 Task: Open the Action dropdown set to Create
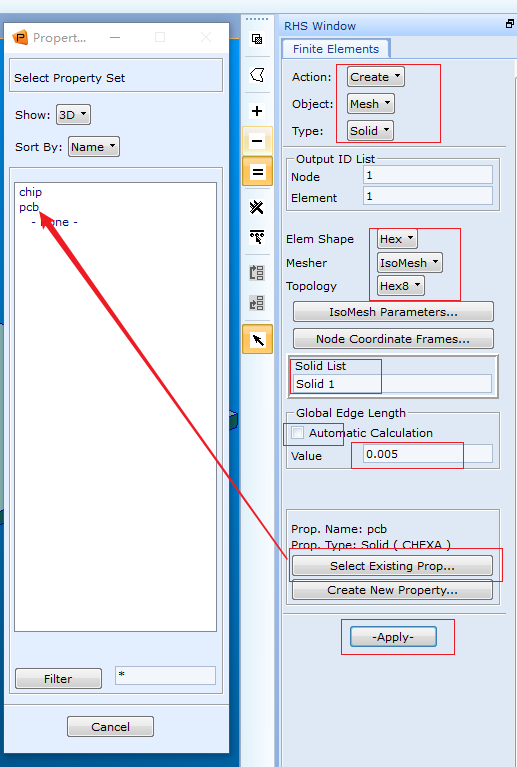coord(376,77)
